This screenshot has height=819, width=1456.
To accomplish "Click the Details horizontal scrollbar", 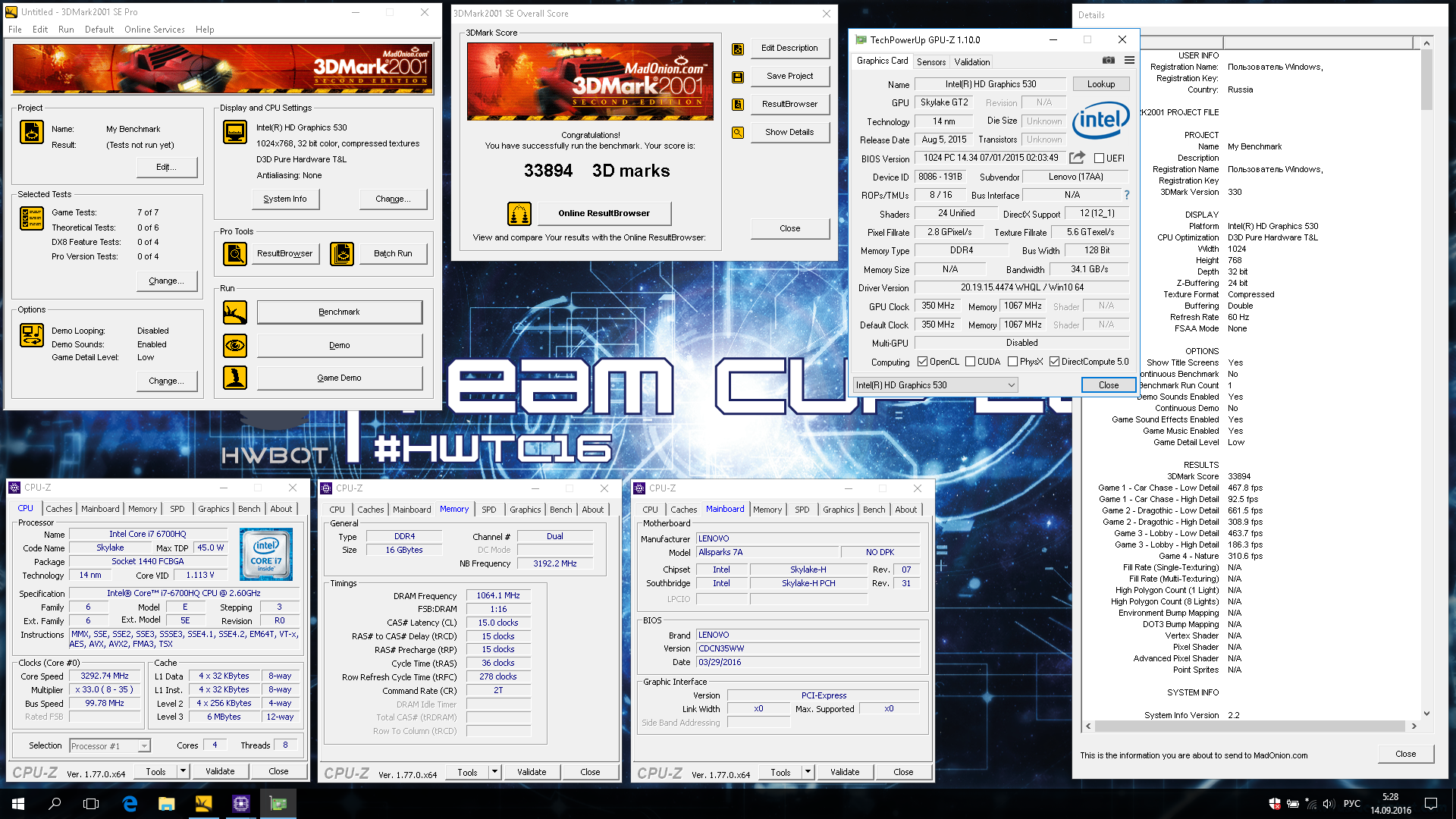I will [x=1250, y=726].
